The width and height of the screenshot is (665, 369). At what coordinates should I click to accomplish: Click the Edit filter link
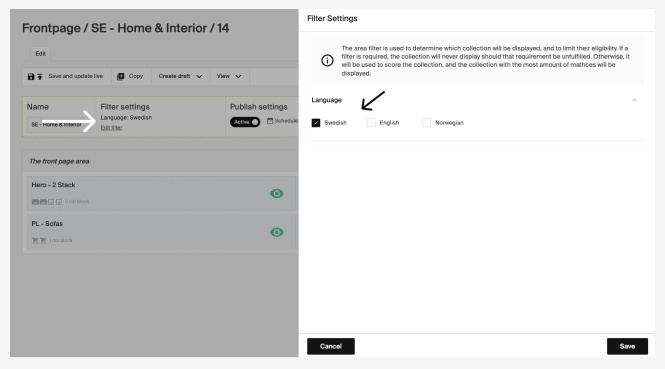click(112, 128)
